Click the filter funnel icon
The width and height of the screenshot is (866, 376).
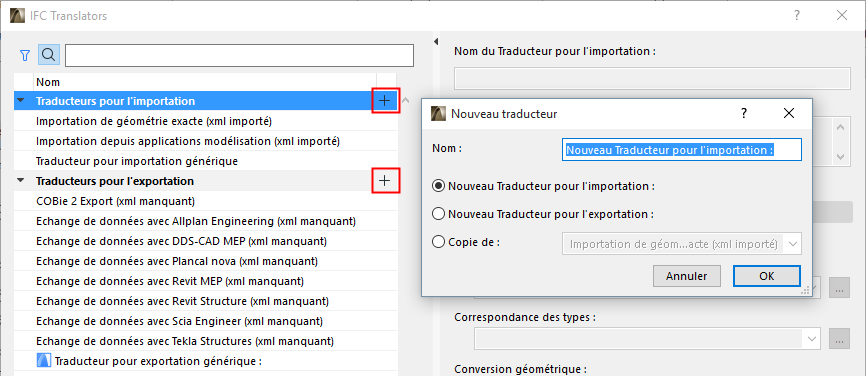tap(24, 55)
